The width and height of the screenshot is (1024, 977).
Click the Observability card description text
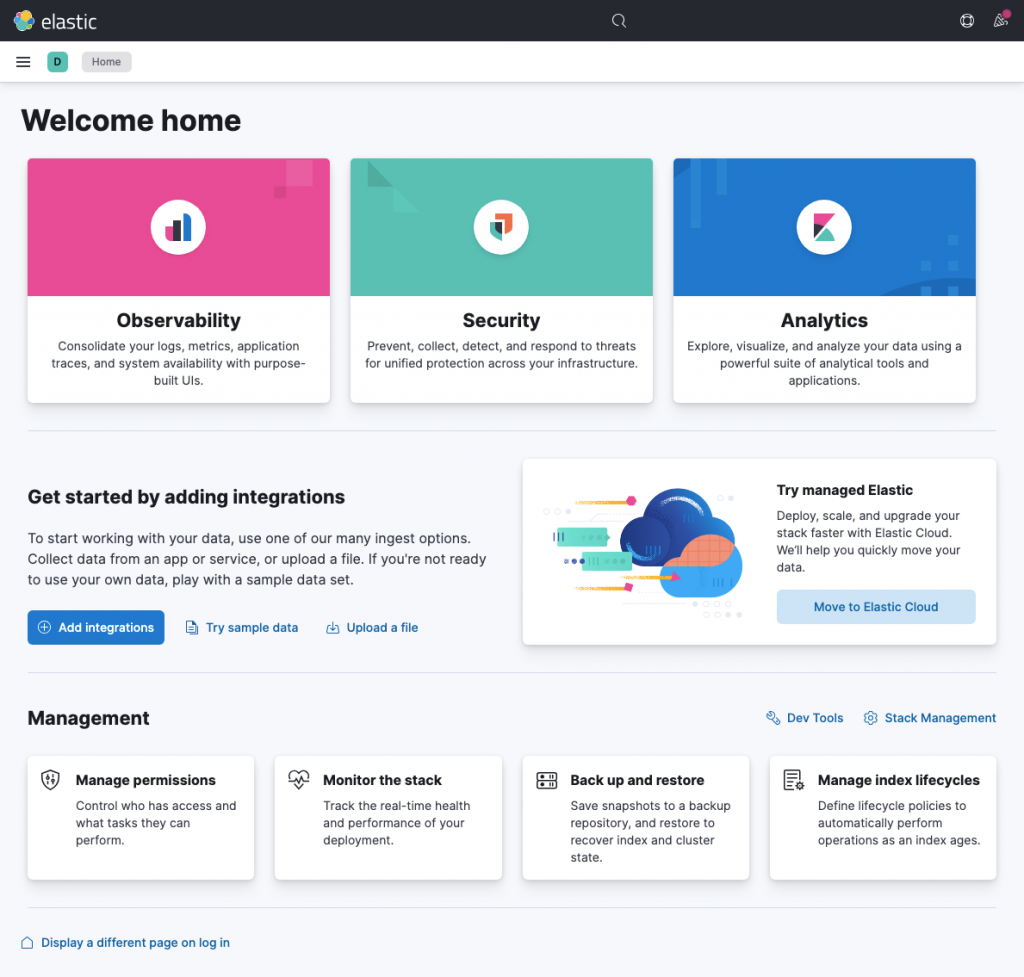click(178, 363)
